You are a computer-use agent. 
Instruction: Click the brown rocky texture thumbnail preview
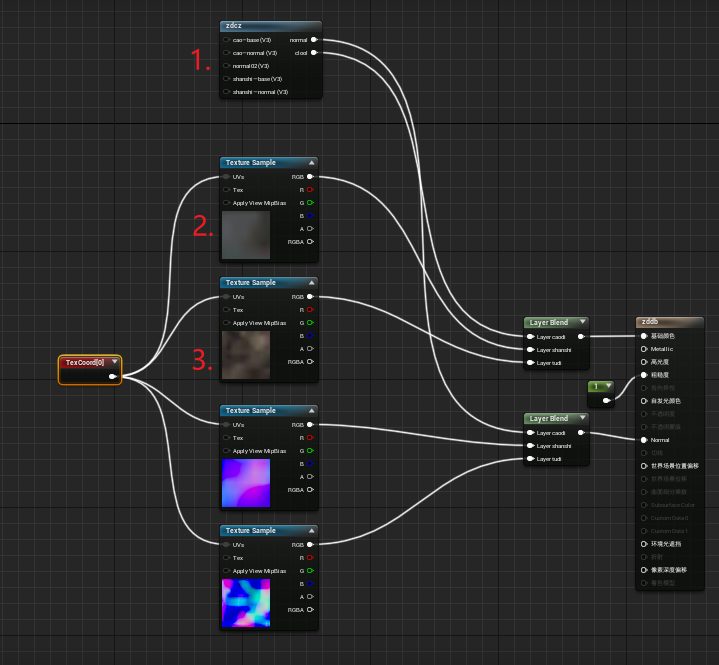(246, 355)
